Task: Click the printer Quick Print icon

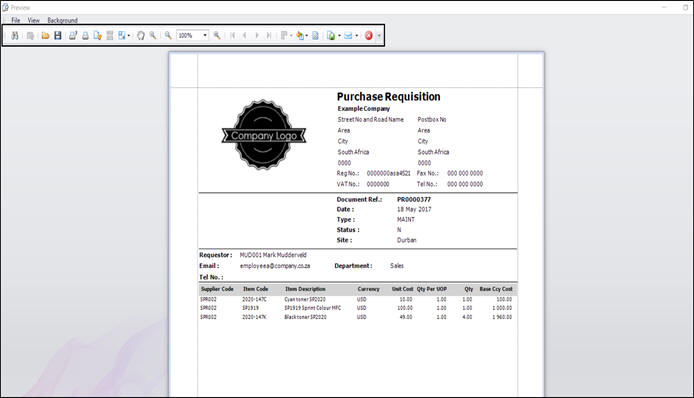Action: [x=85, y=35]
